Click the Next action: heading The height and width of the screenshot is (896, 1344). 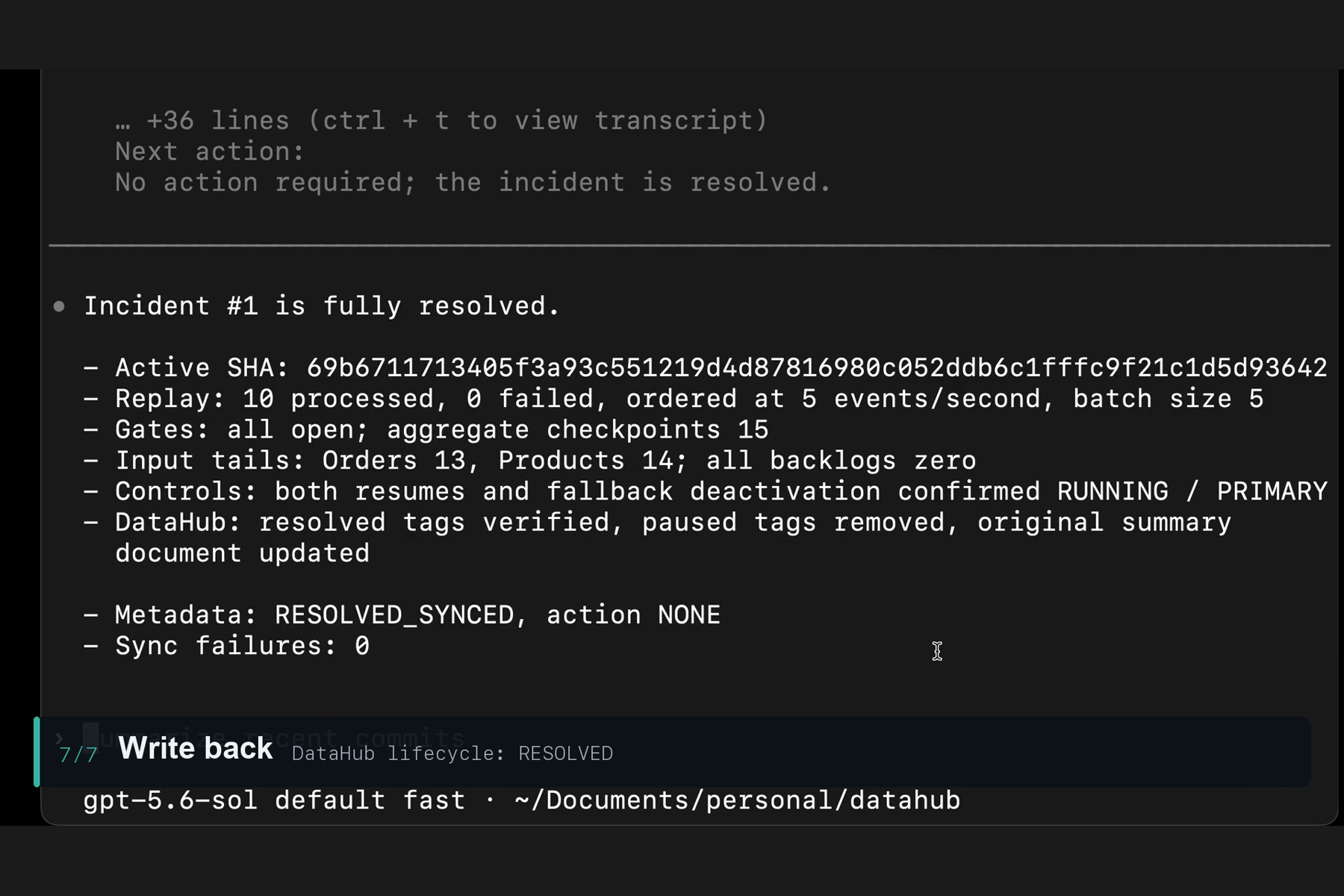[x=210, y=152]
